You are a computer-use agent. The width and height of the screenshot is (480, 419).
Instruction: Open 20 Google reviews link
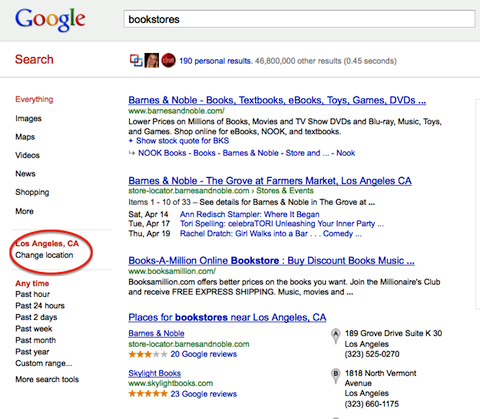pos(204,354)
